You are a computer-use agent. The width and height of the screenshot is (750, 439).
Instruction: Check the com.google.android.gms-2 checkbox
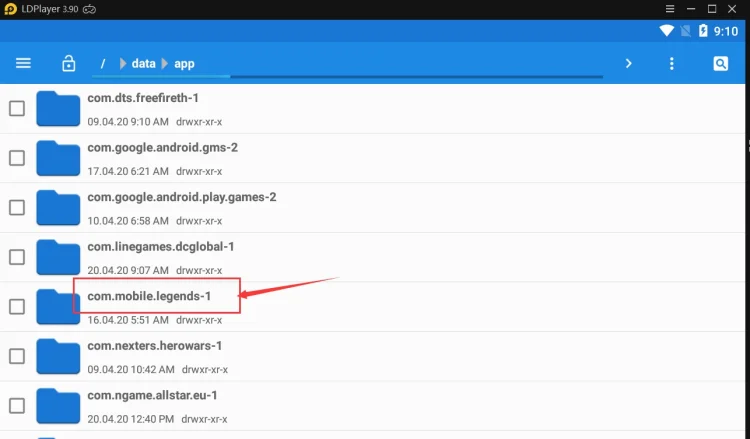tap(17, 158)
